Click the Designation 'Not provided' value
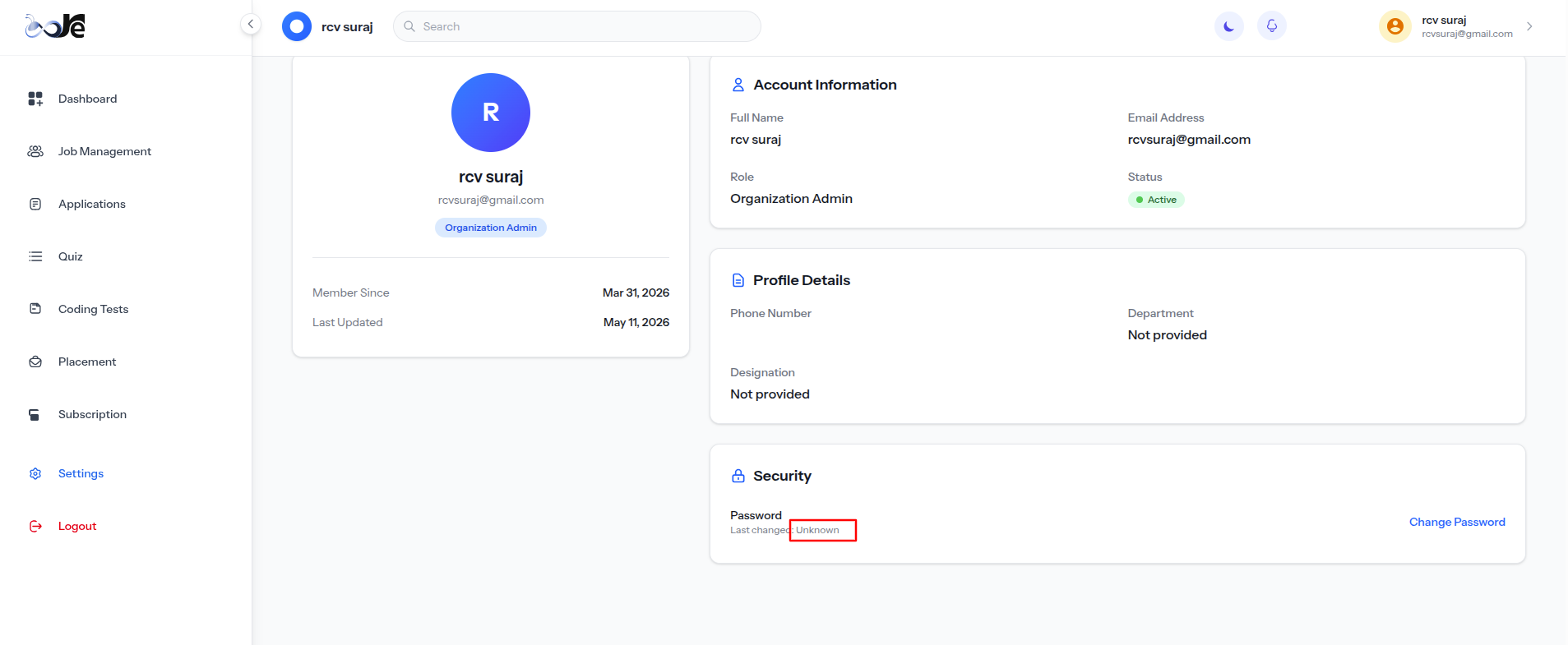1568x645 pixels. 770,394
